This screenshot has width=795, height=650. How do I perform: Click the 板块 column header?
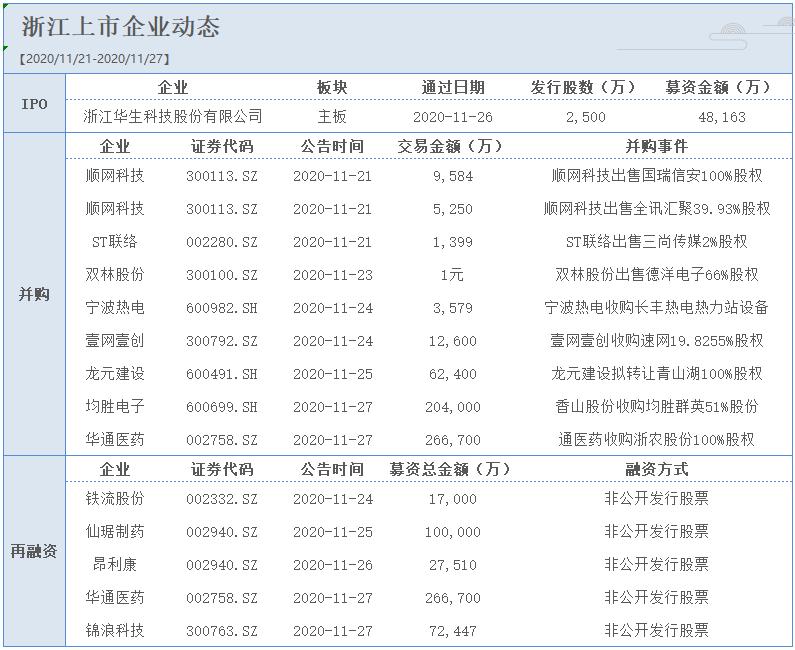point(332,87)
